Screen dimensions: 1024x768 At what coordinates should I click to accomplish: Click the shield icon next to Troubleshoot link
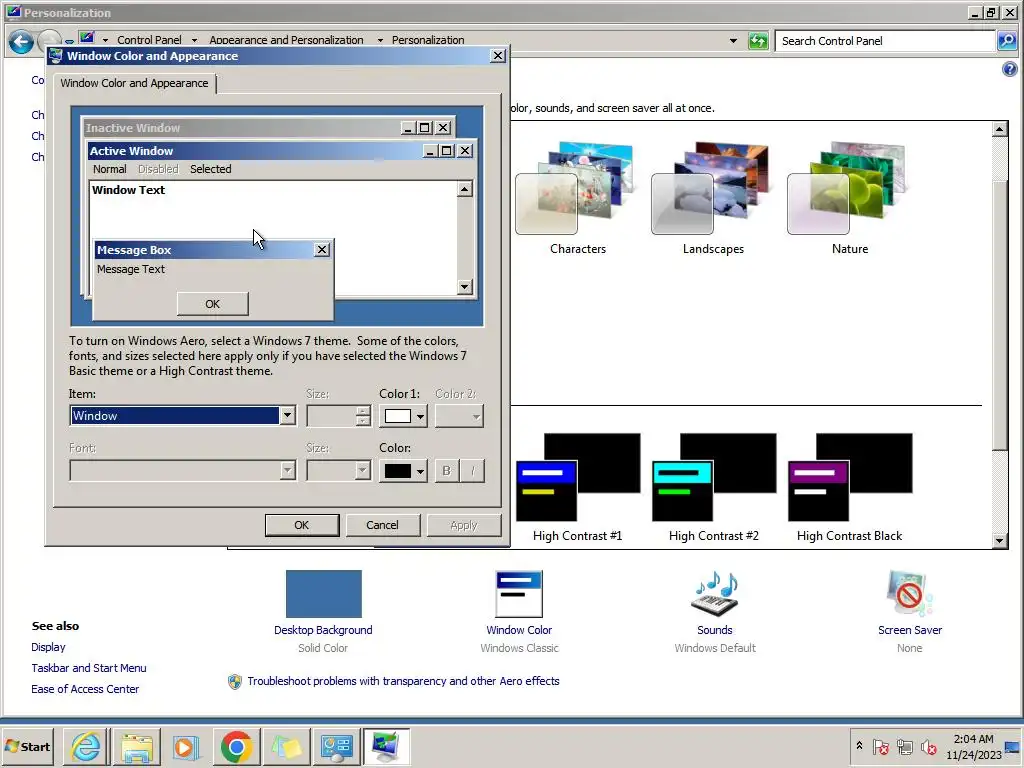(234, 681)
